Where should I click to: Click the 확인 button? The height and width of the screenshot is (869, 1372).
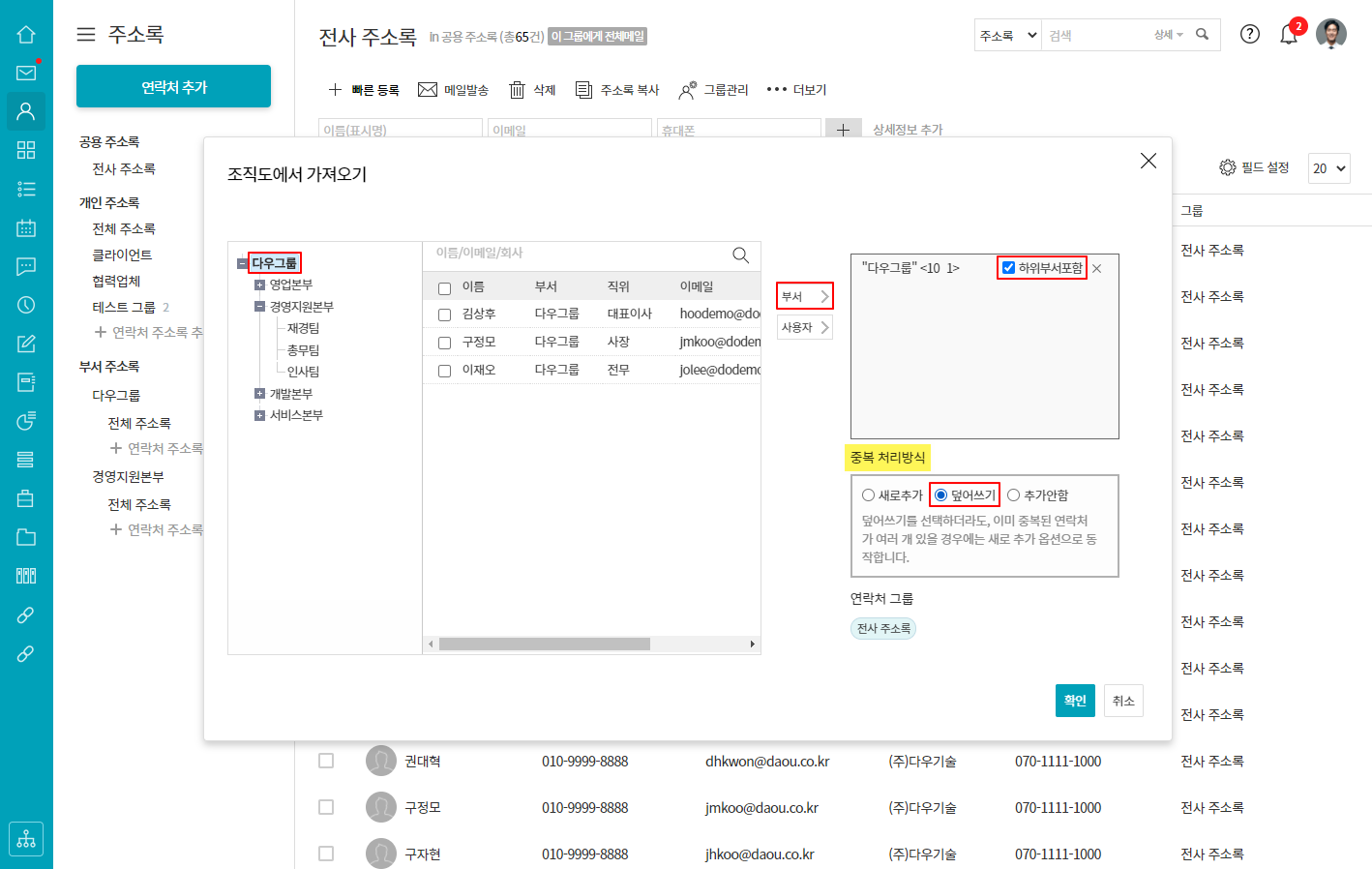click(x=1074, y=701)
